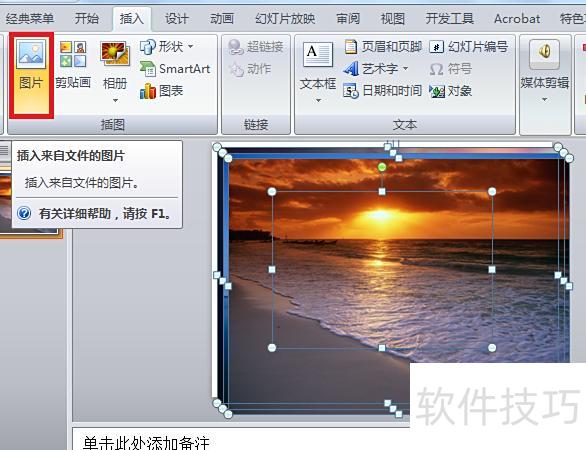Insert a 图表 chart
The image size is (586, 450).
pos(161,91)
